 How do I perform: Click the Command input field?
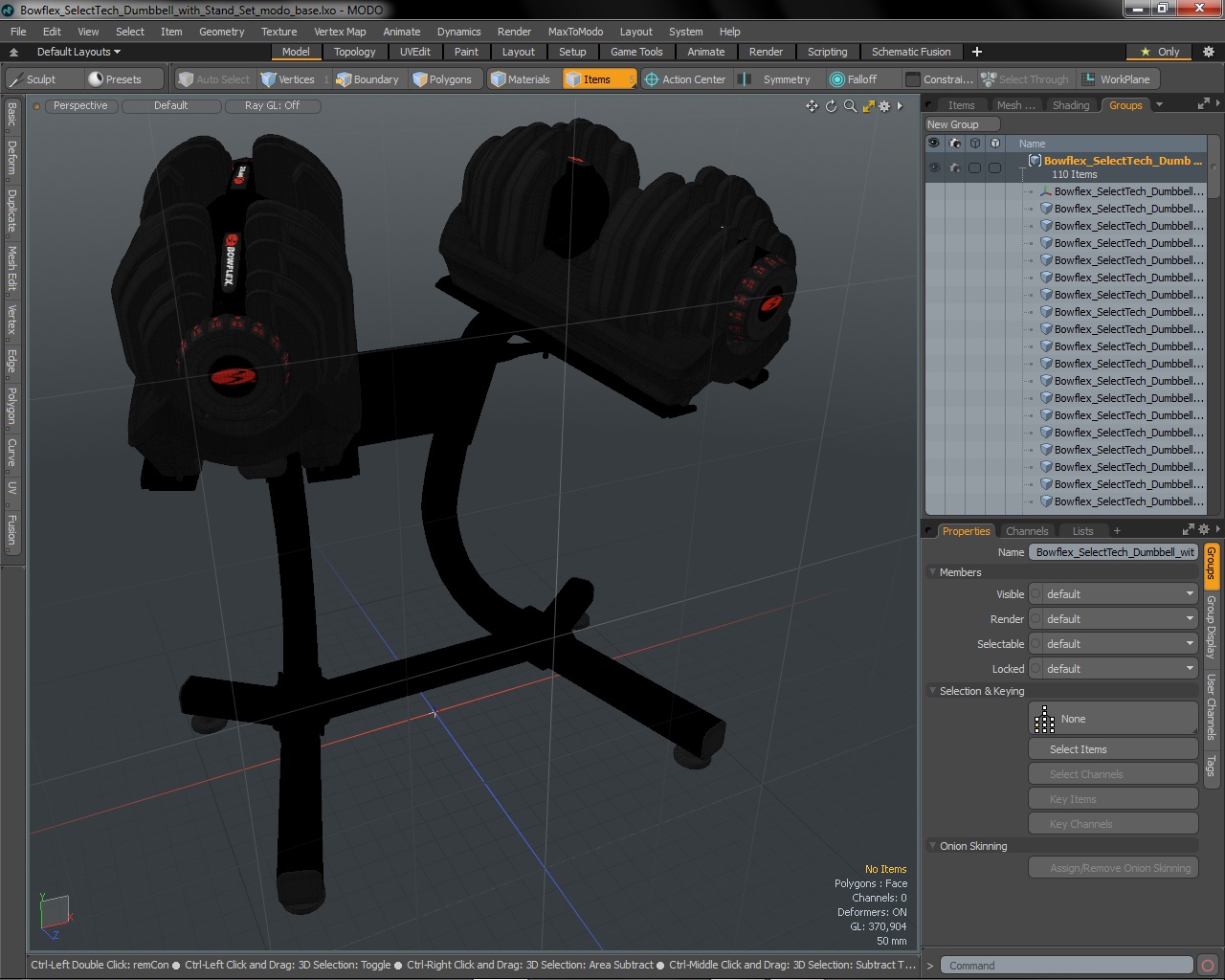coord(1066,966)
